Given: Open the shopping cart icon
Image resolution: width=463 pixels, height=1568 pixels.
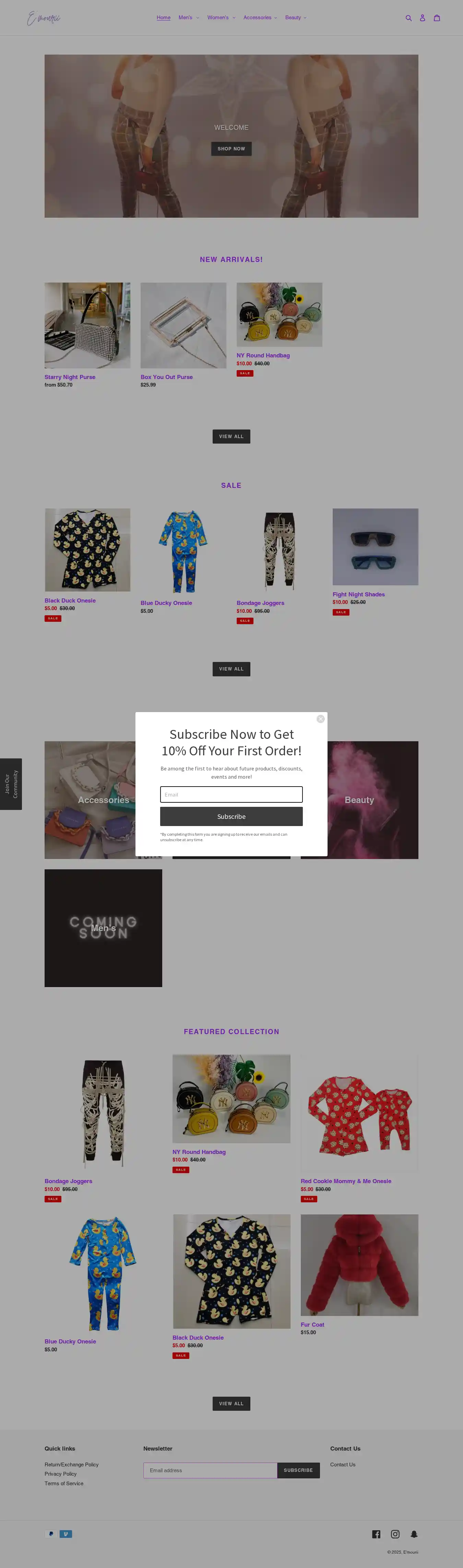Looking at the screenshot, I should pos(436,18).
